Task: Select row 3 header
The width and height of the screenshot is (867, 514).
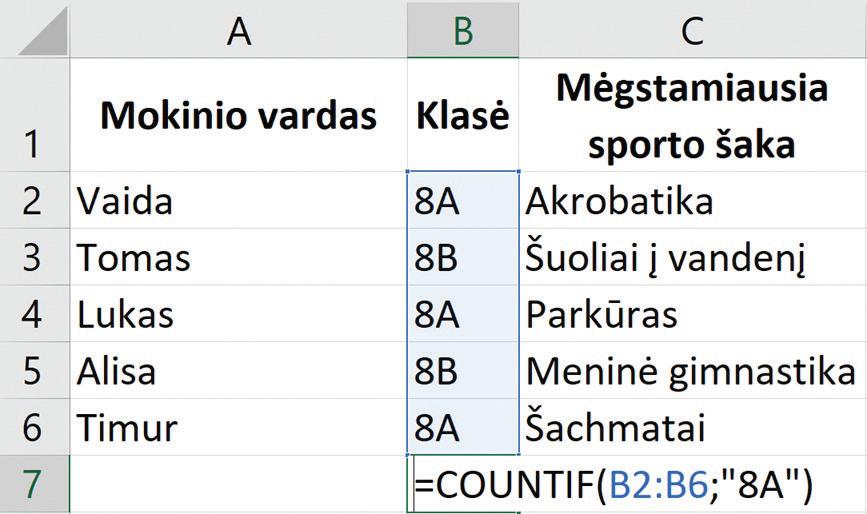Action: pos(33,256)
